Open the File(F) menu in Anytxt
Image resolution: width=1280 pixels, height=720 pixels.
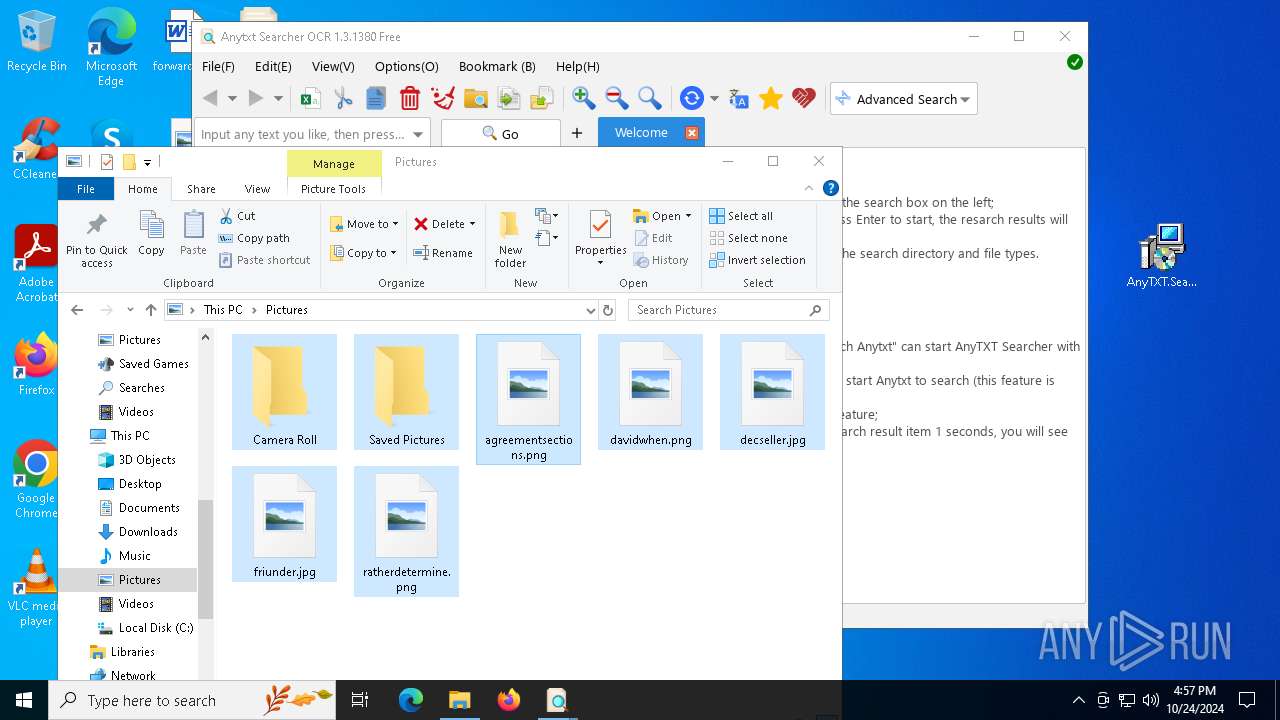click(x=218, y=66)
